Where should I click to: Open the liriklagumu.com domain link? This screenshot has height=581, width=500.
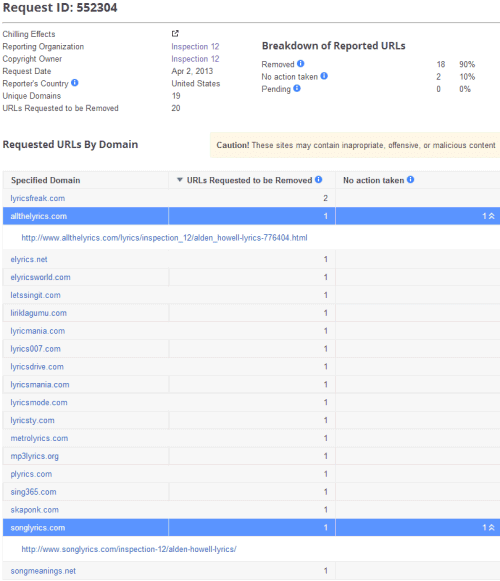click(x=39, y=313)
